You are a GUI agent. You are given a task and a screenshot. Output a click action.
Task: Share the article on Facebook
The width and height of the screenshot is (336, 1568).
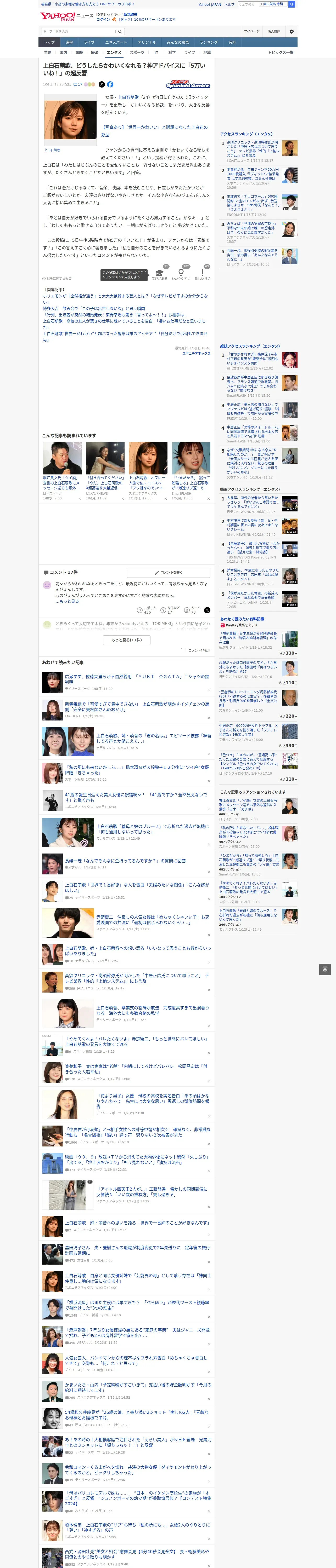[x=110, y=85]
